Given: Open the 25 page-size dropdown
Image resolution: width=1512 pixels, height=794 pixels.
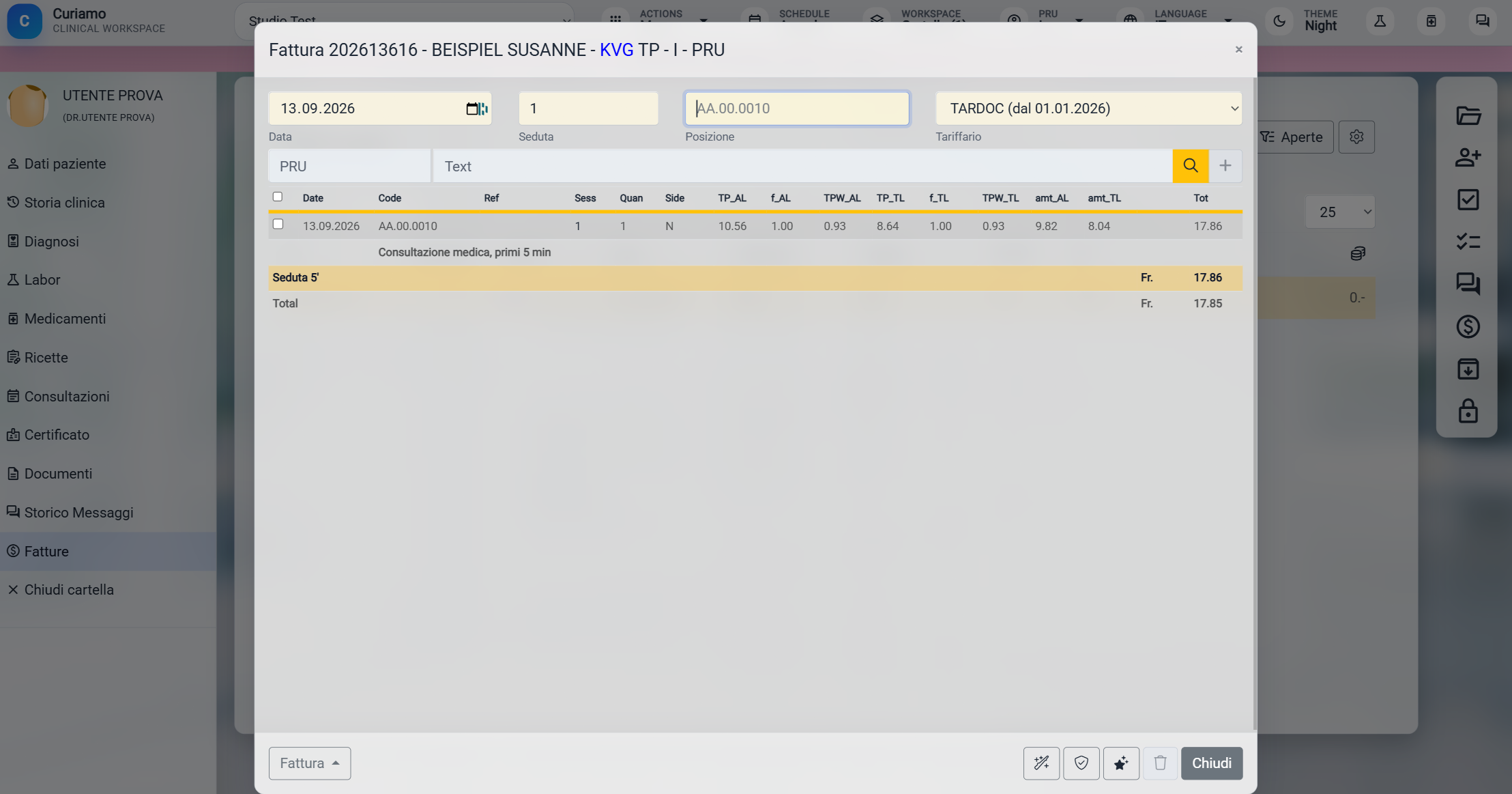Looking at the screenshot, I should click(x=1340, y=212).
